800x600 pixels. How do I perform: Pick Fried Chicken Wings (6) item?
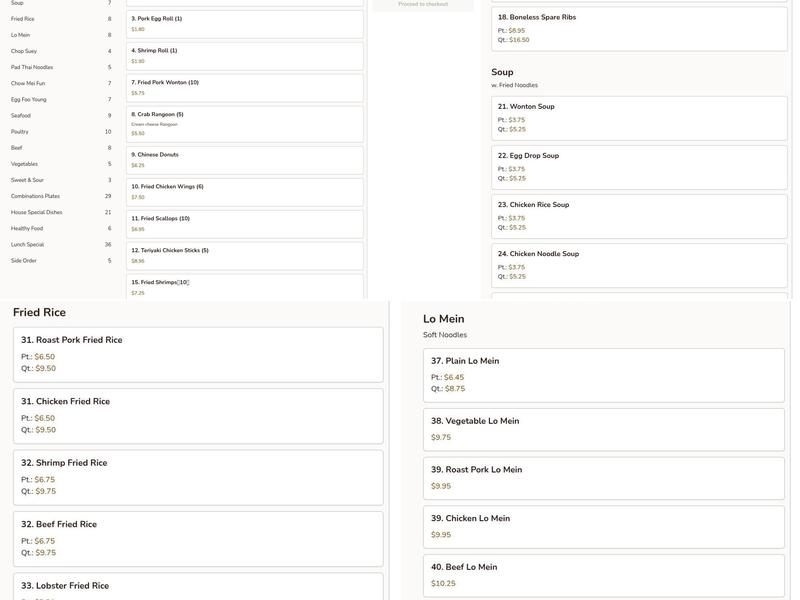point(244,191)
